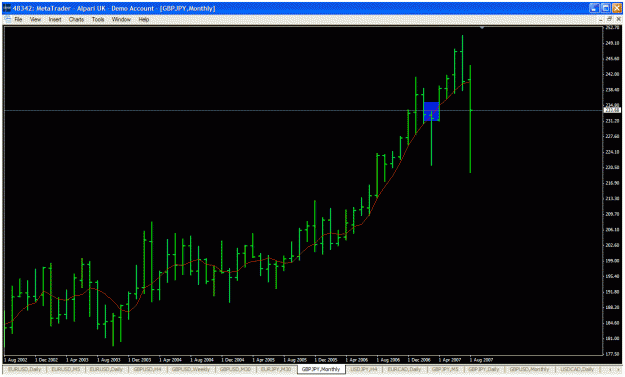Click the '1 Aug 2006' date label
625x377 pixels.
(x=389, y=360)
